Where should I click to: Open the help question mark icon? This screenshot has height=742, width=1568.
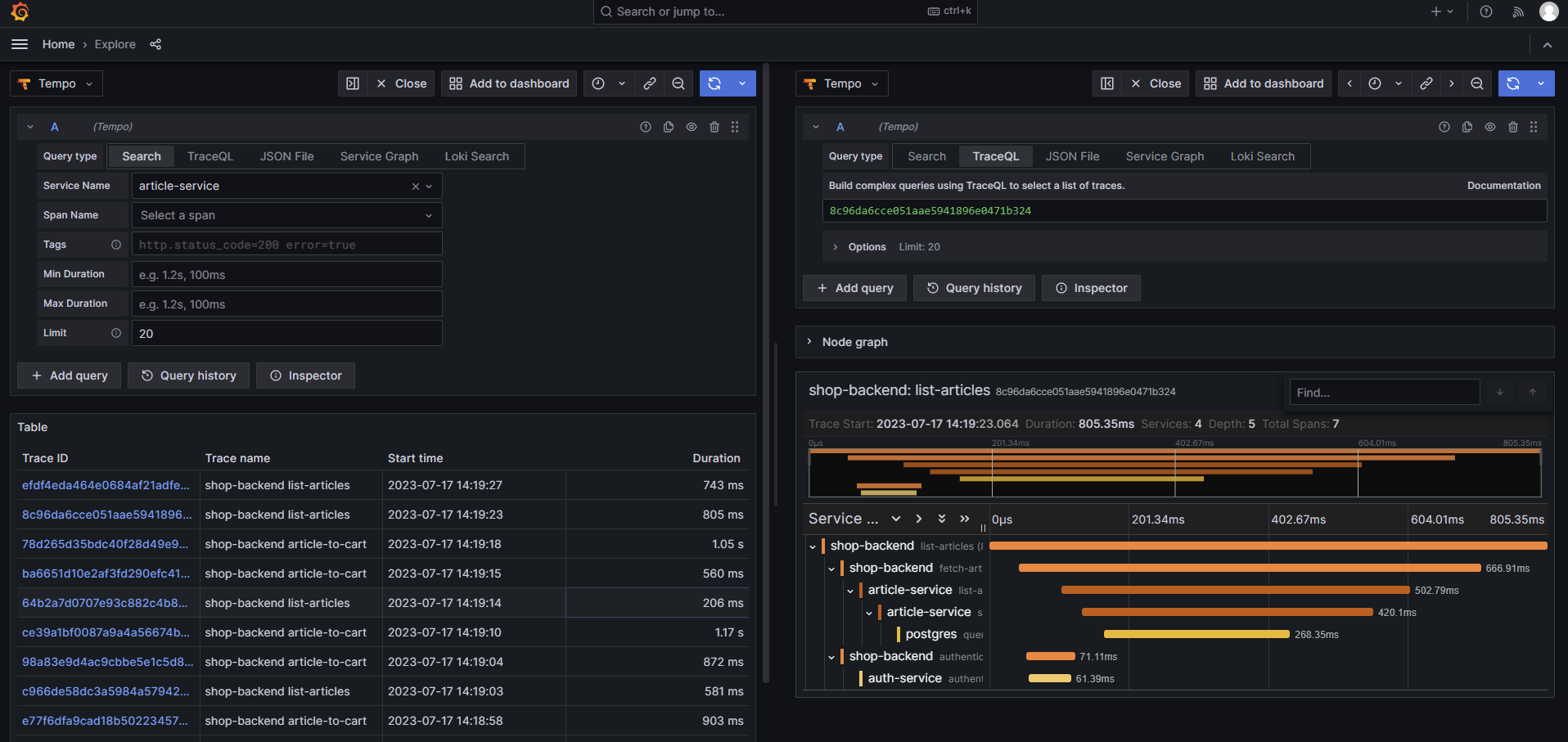click(1486, 11)
